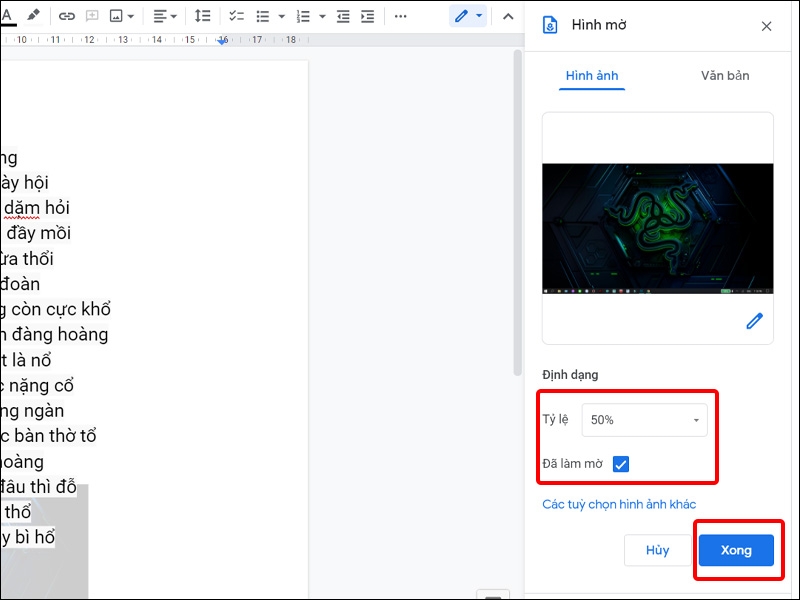
Task: Click the text line 'đàng hoàng'
Action: pos(60,334)
